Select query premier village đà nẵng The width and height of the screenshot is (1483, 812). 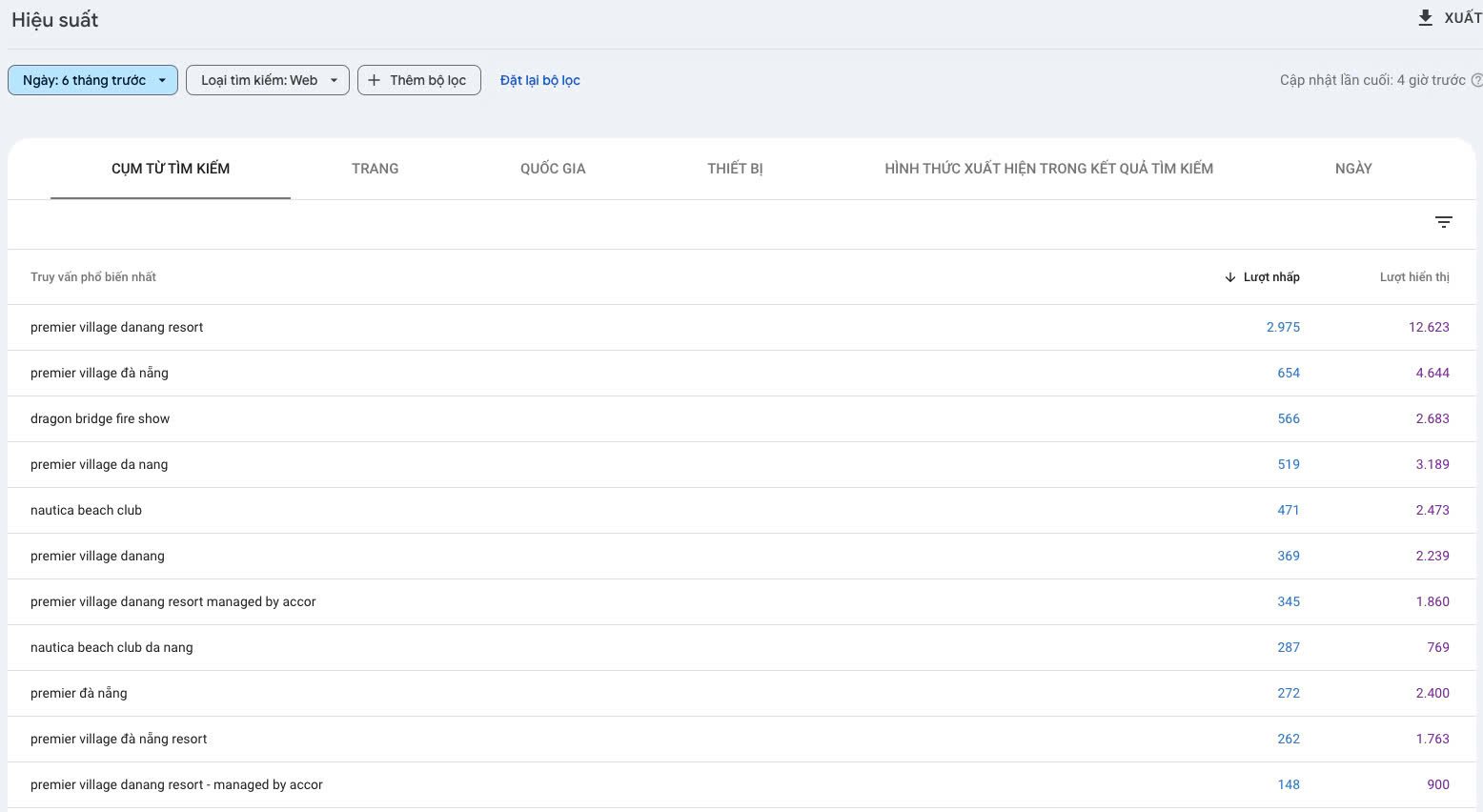point(99,373)
